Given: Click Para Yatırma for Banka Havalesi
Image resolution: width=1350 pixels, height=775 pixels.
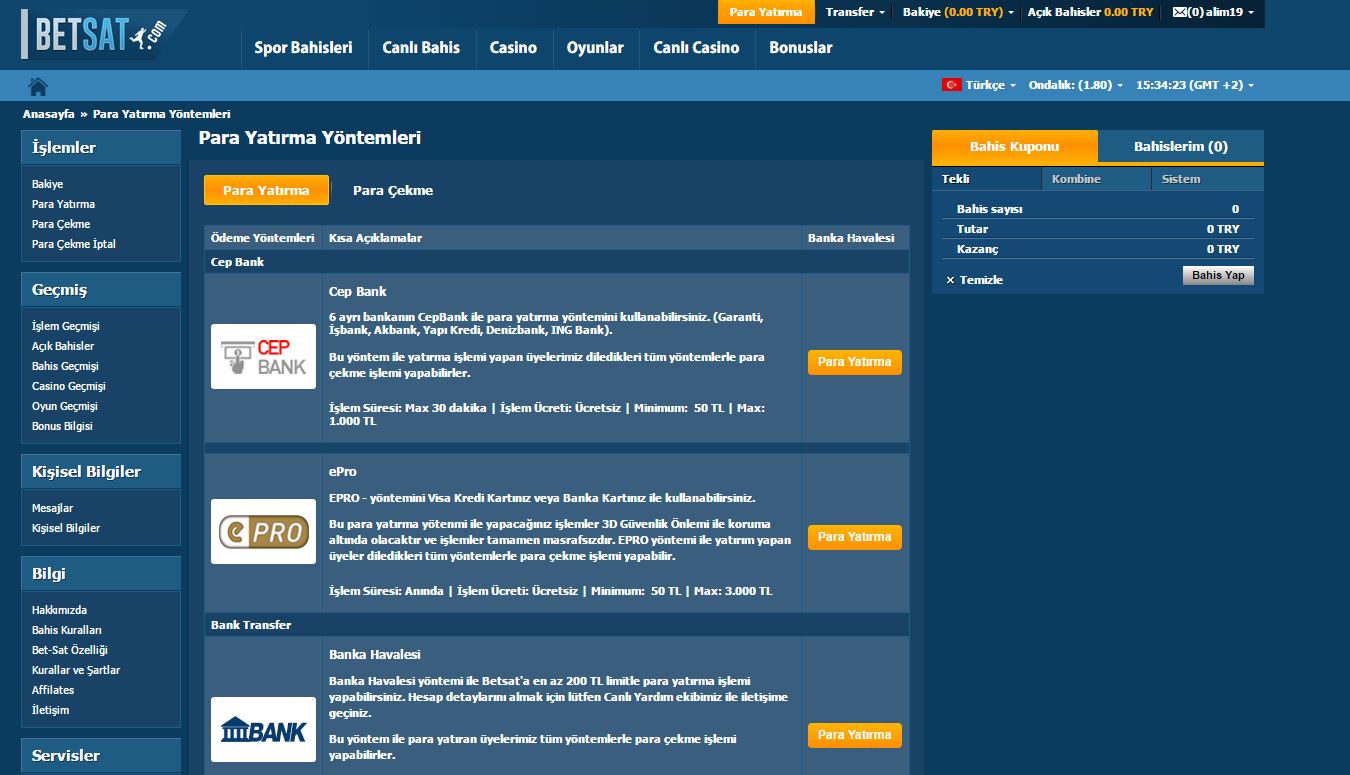Looking at the screenshot, I should click(854, 735).
